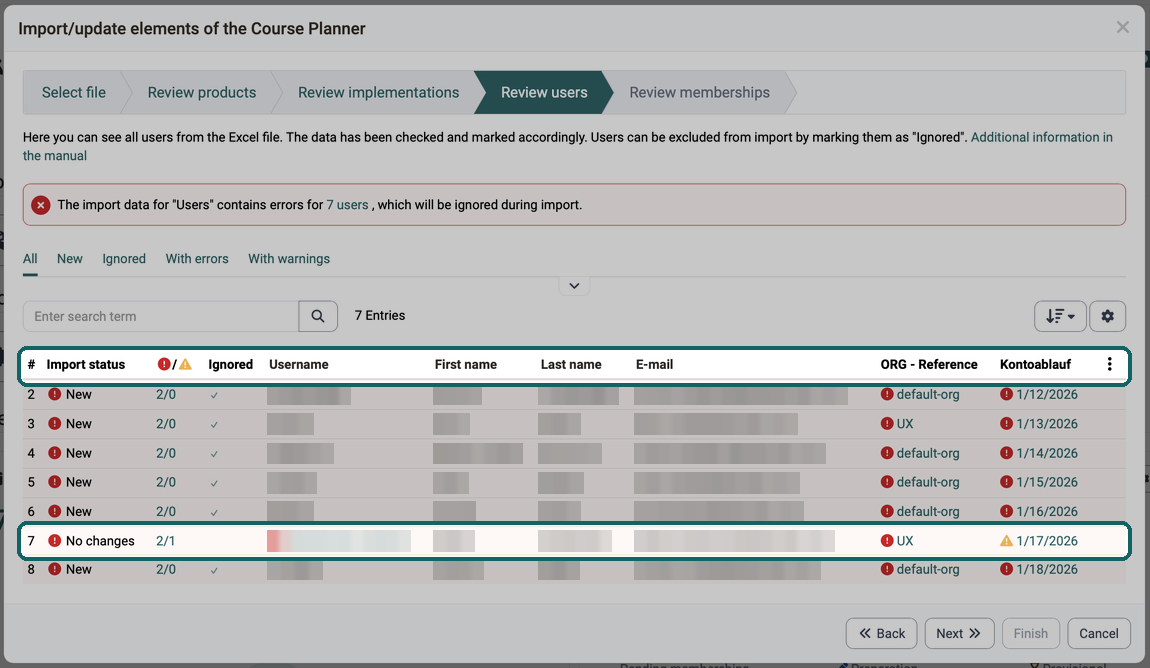Click the Cancel button
Viewport: 1150px width, 668px height.
[x=1099, y=634]
